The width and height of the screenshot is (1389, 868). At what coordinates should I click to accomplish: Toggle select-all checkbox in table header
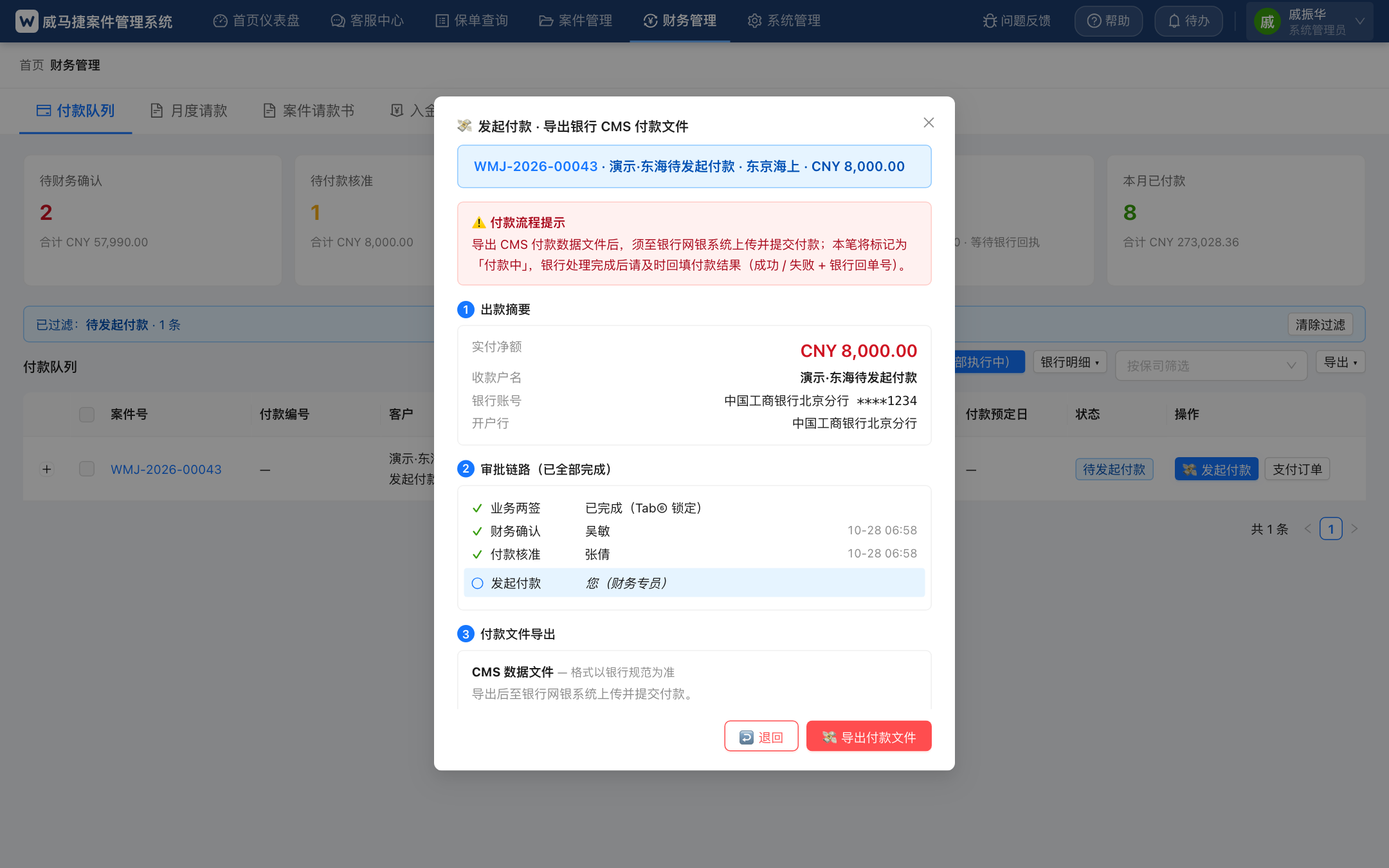tap(87, 414)
